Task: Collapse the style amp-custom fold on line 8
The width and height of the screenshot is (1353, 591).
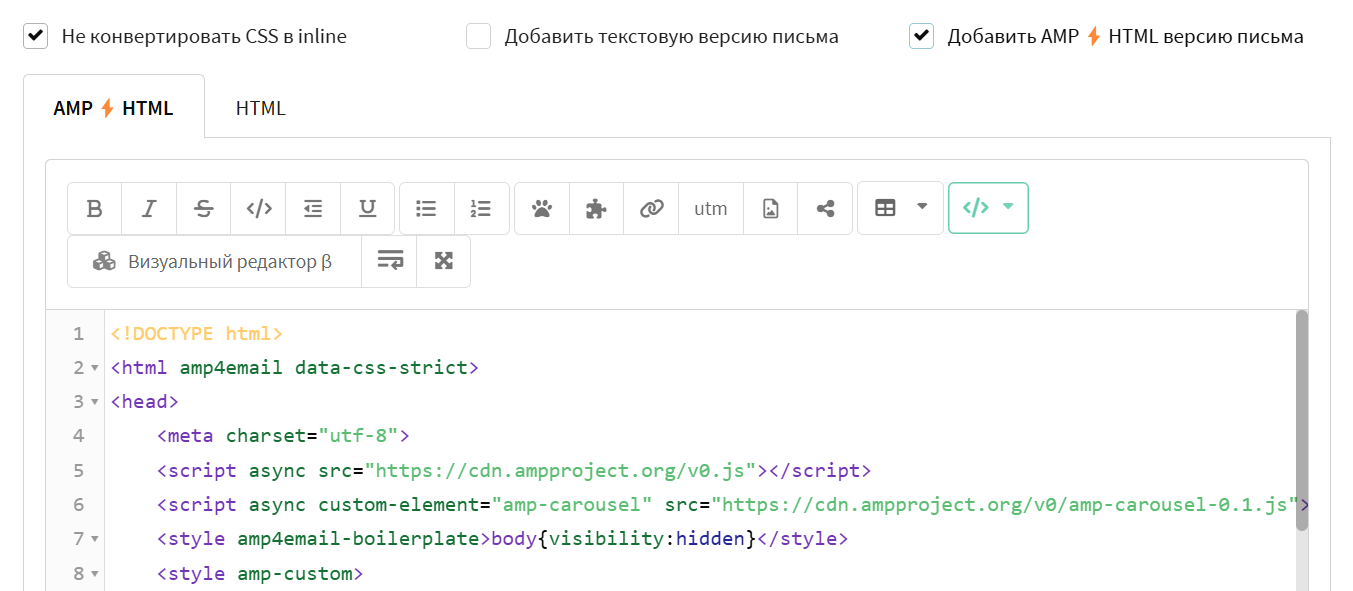Action: [95, 574]
